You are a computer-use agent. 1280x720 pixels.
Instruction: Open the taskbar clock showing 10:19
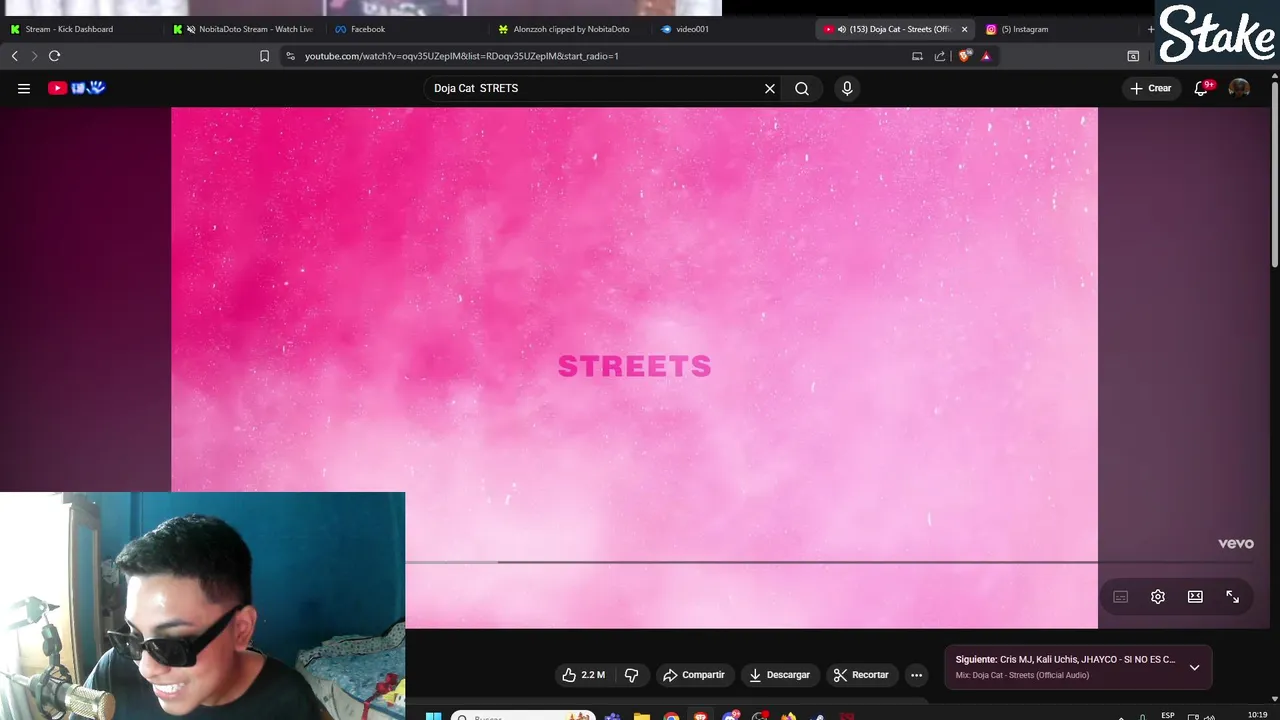(1257, 715)
